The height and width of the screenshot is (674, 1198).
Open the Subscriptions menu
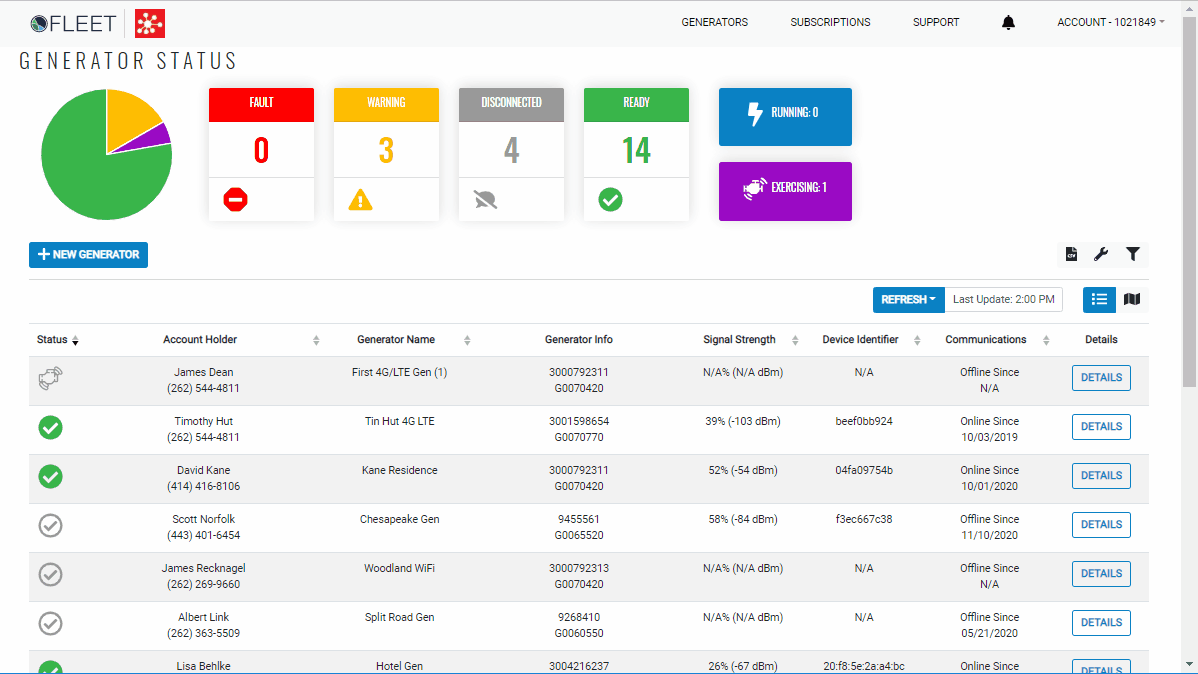[x=831, y=22]
